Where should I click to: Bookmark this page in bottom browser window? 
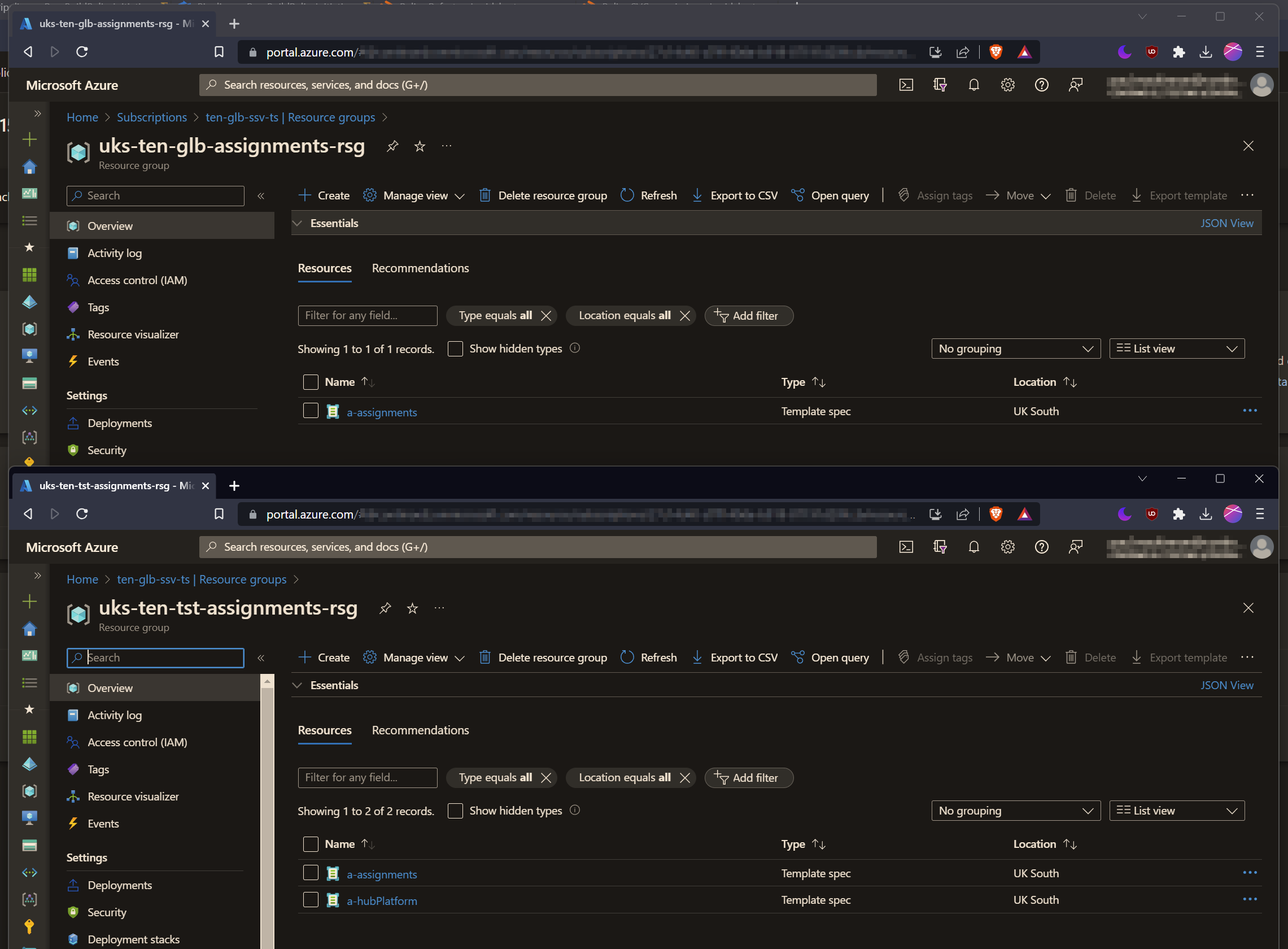(x=219, y=513)
